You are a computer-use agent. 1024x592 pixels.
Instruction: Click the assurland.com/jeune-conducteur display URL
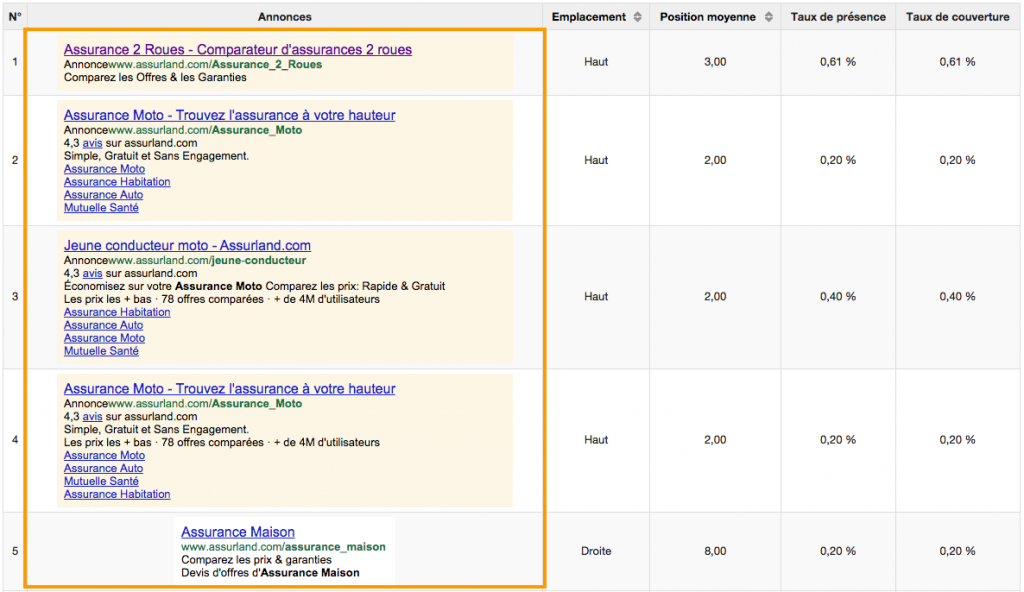(207, 261)
